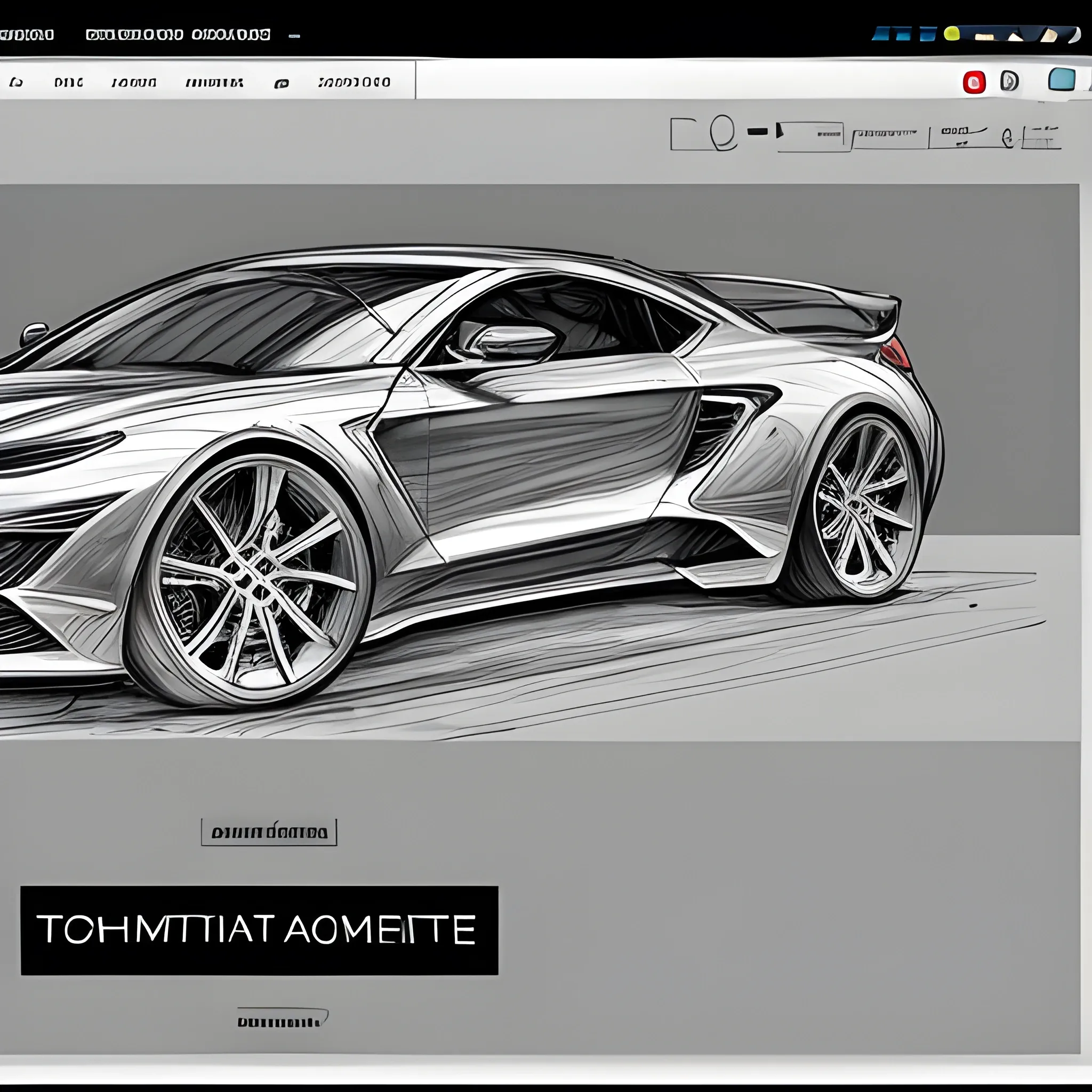The image size is (1092, 1092).
Task: Click the sketch toolbar field with tick marks
Action: coord(888,138)
